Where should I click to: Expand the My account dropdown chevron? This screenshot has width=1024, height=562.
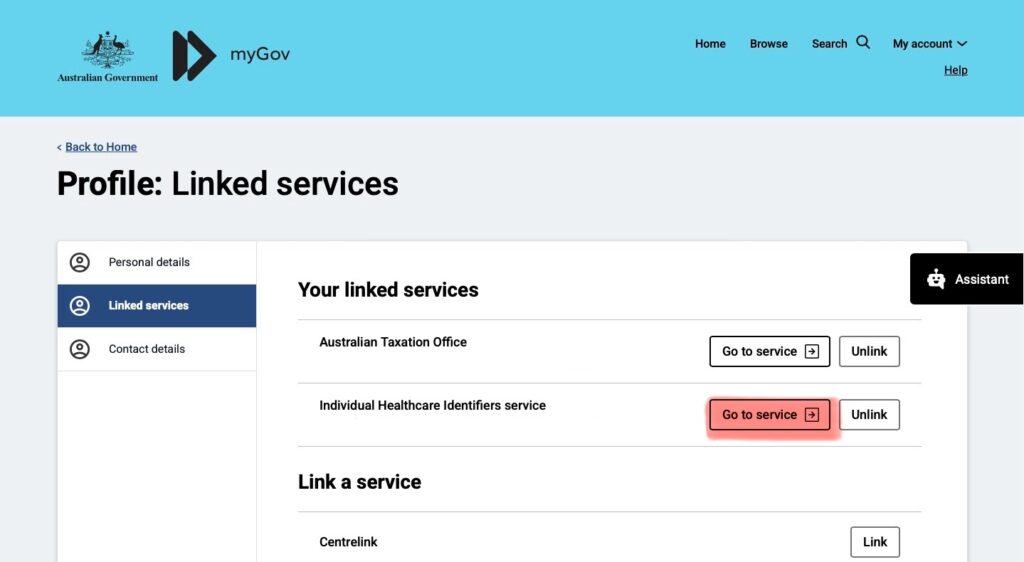[x=962, y=44]
